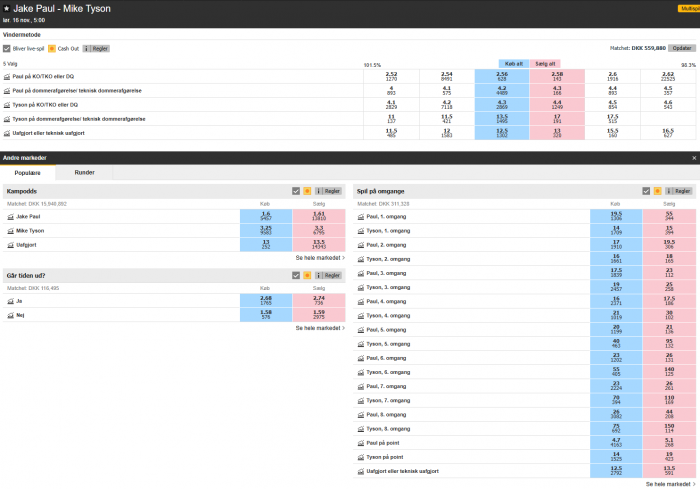Open graph icon for Tyson på dommerafgørelse row
This screenshot has width=700, height=489.
[x=7, y=119]
